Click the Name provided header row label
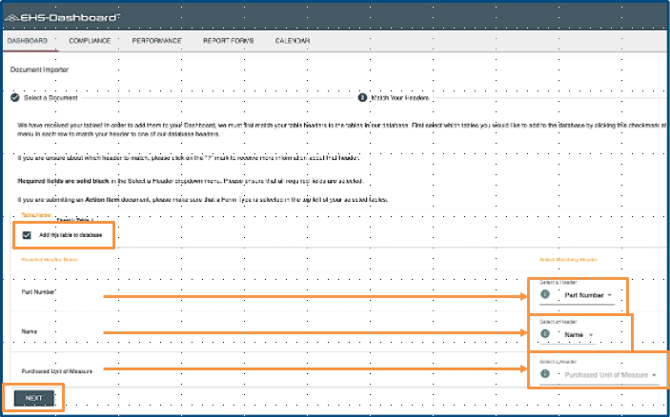 (29, 329)
